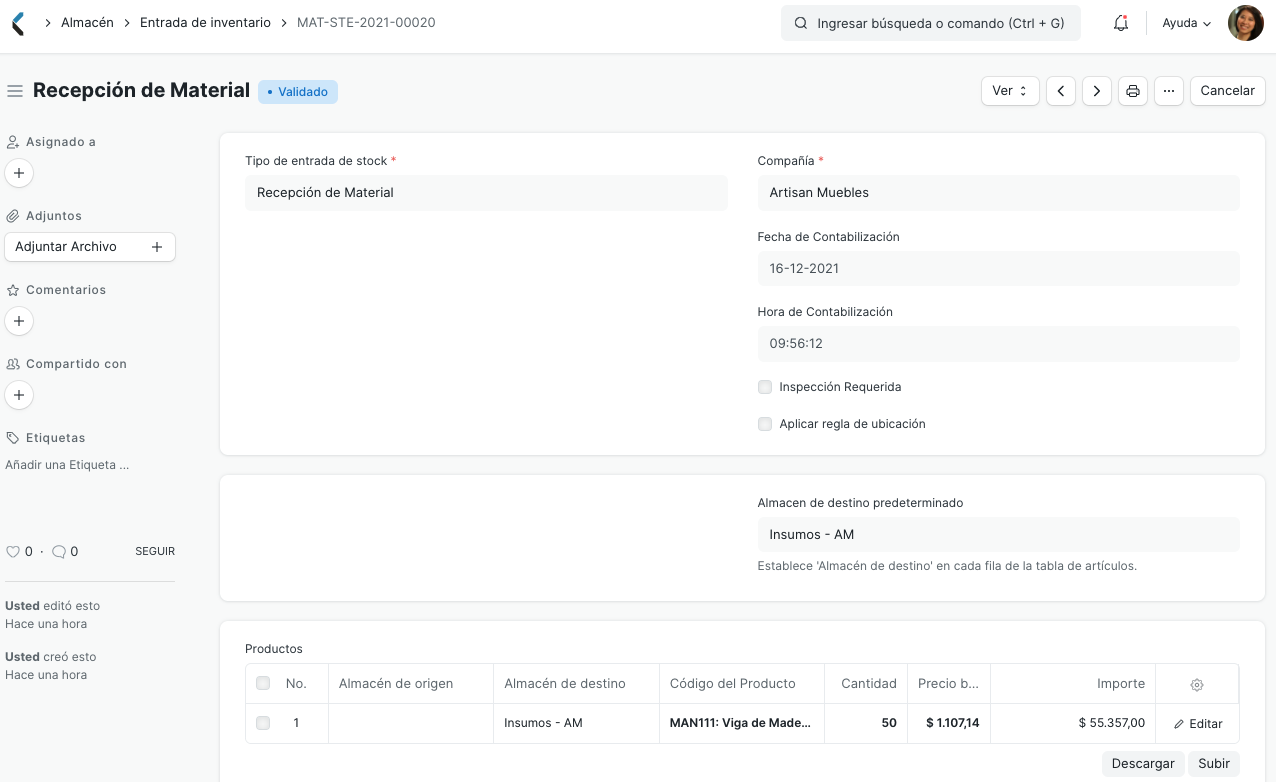Click the Compañía field Artisan Muebles
The image size is (1276, 782).
pyautogui.click(x=998, y=193)
